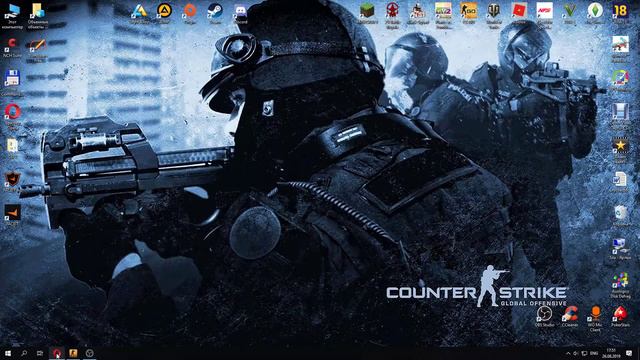
Task: Open the GTA V shortcut
Action: [x=570, y=13]
